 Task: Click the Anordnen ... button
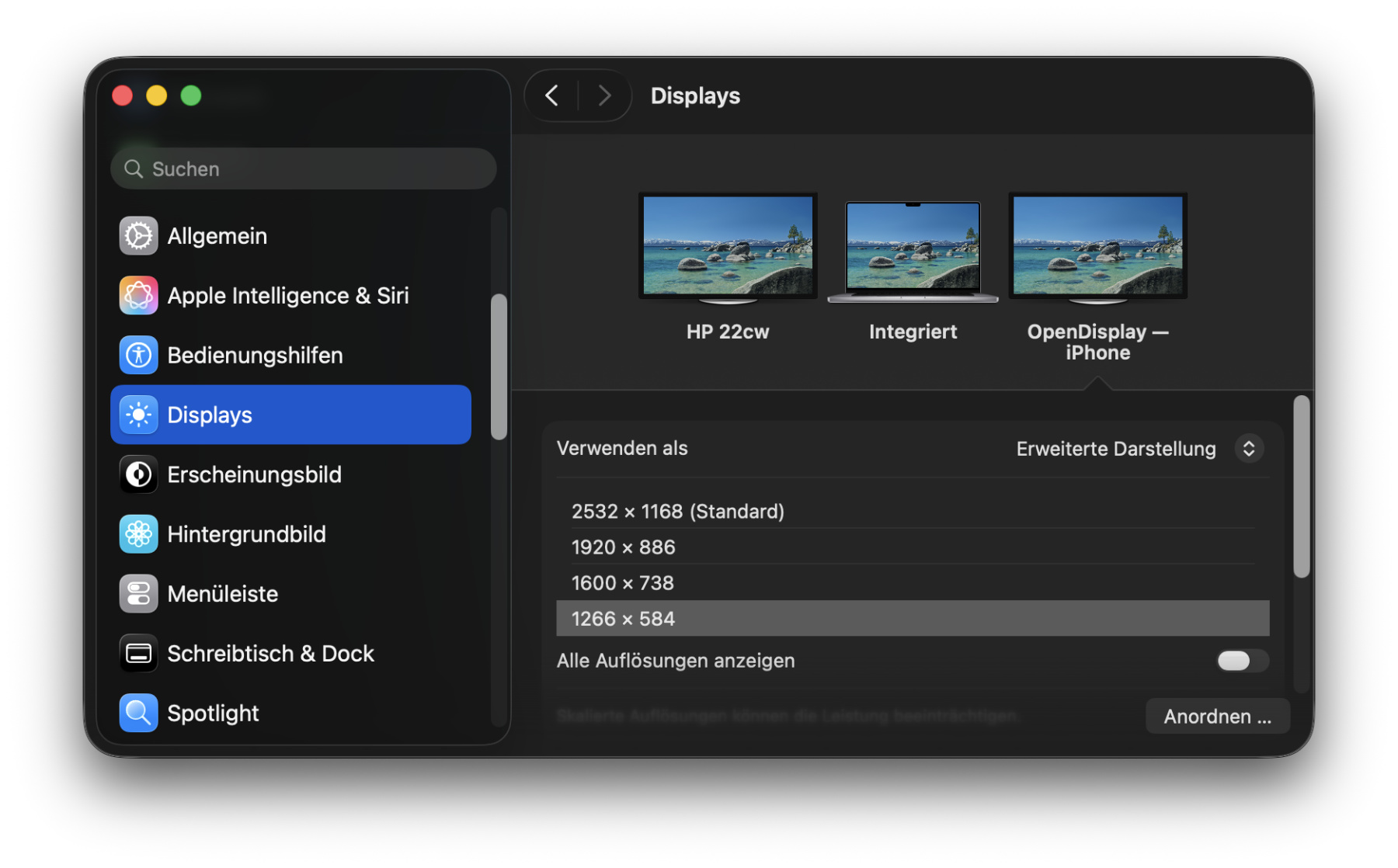(x=1217, y=717)
